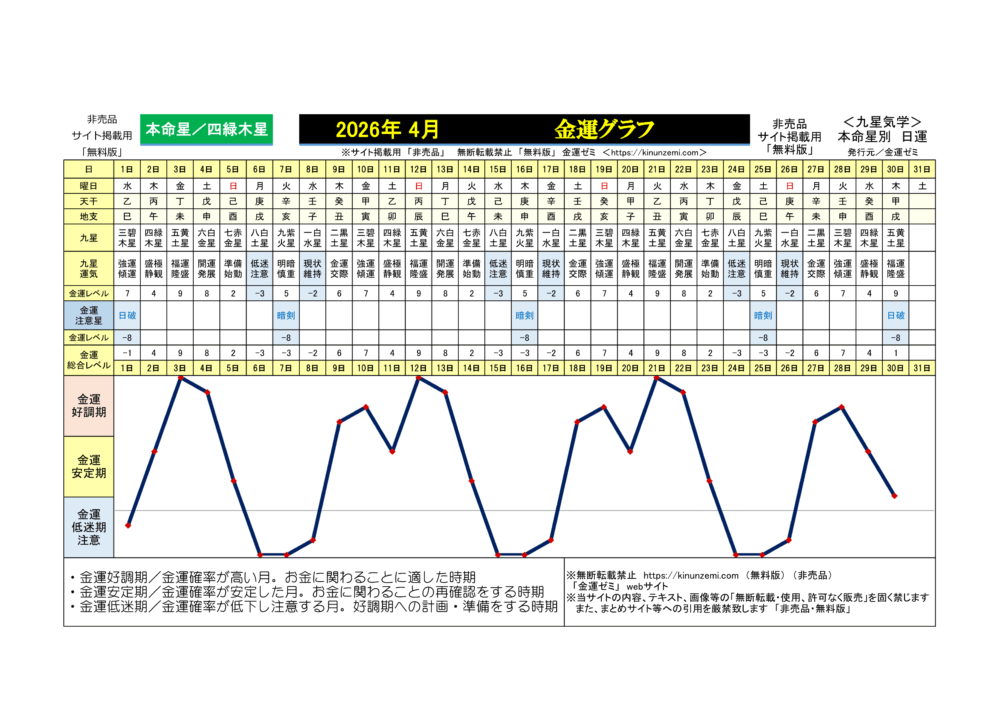Click the 日破 cell under day 30
1000x707 pixels.
(x=895, y=314)
